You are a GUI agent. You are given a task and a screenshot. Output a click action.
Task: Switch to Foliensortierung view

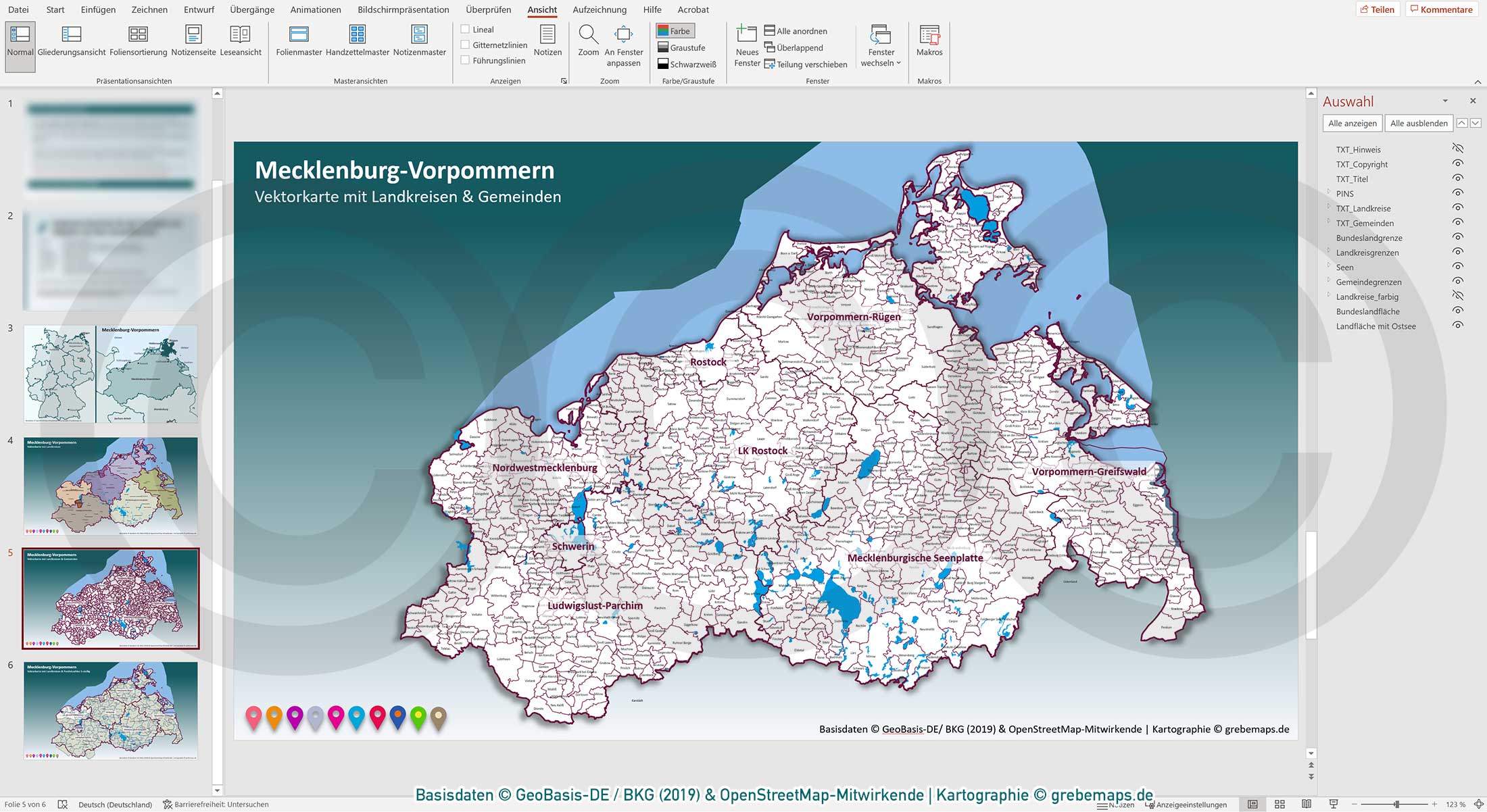138,41
